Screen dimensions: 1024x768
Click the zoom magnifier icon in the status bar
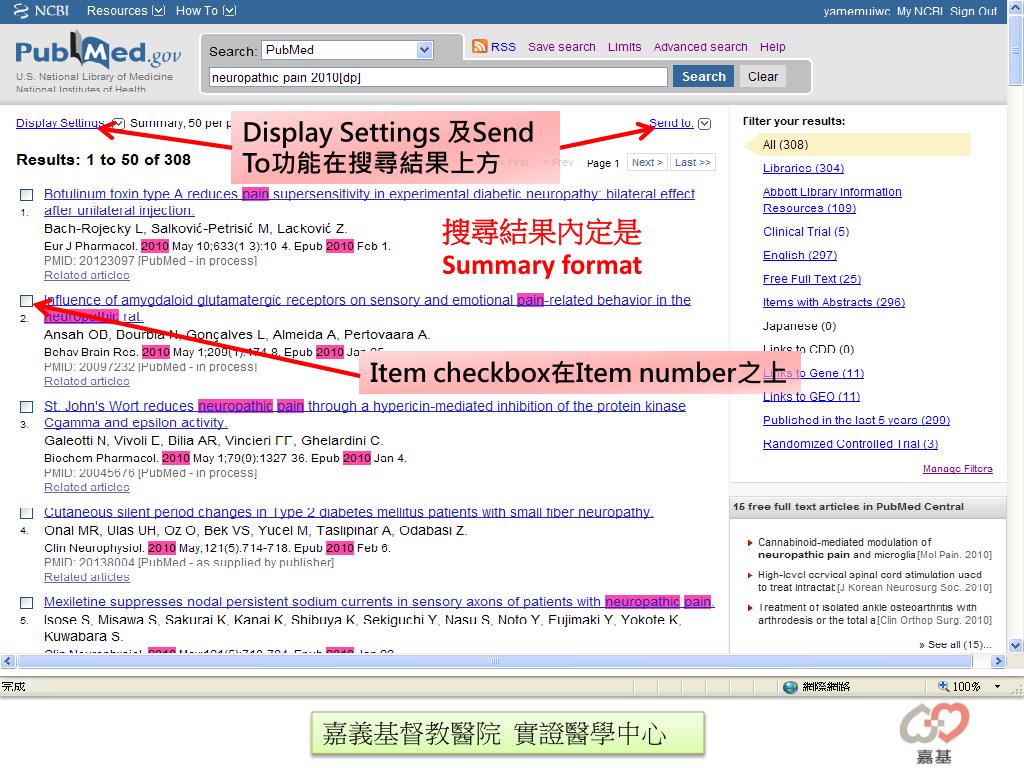click(944, 686)
